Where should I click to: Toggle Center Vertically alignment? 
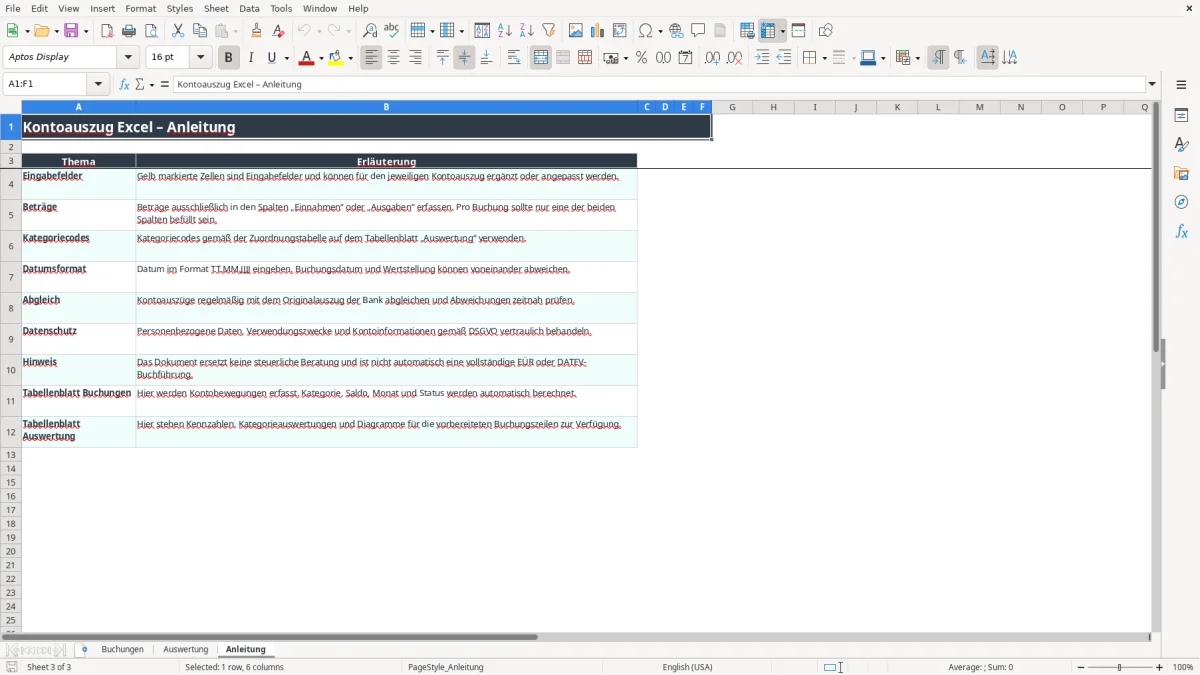tap(464, 58)
